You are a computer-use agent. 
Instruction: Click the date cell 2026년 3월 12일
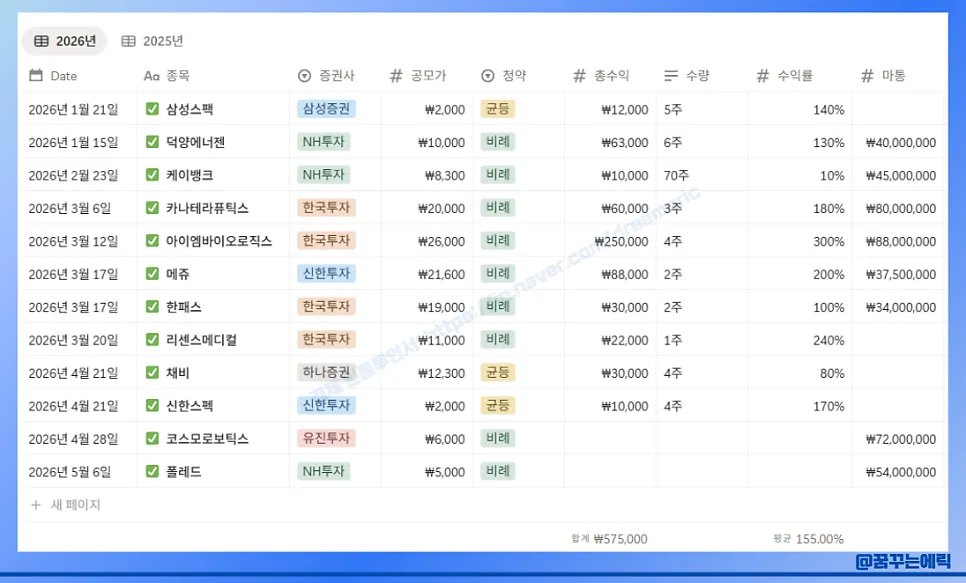73,242
